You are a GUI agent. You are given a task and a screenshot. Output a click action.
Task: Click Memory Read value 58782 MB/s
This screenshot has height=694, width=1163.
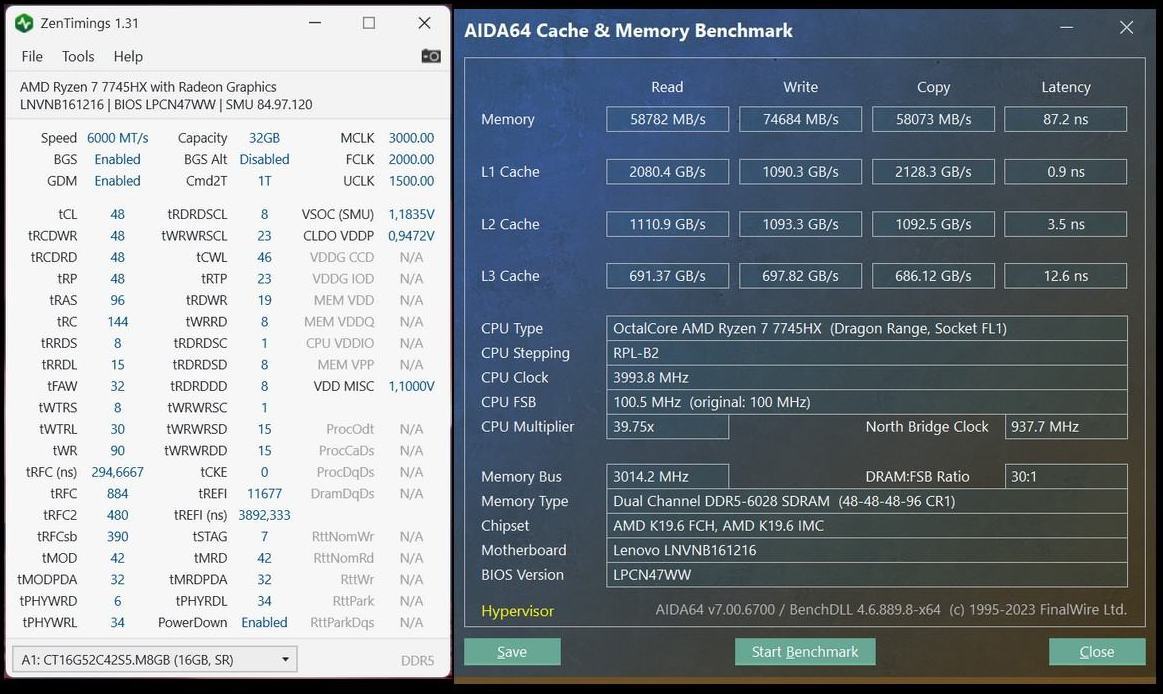668,119
